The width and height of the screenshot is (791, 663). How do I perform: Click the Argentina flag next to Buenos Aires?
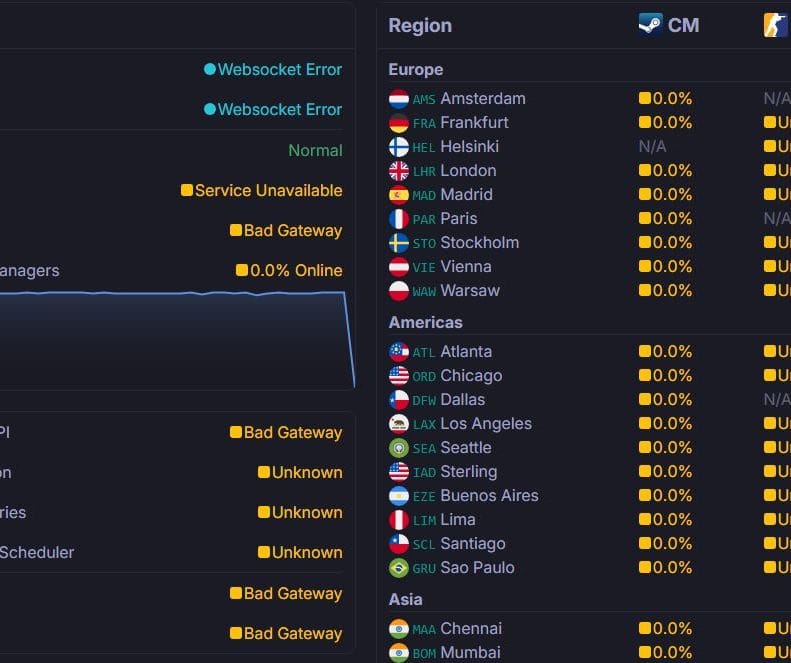[x=399, y=496]
